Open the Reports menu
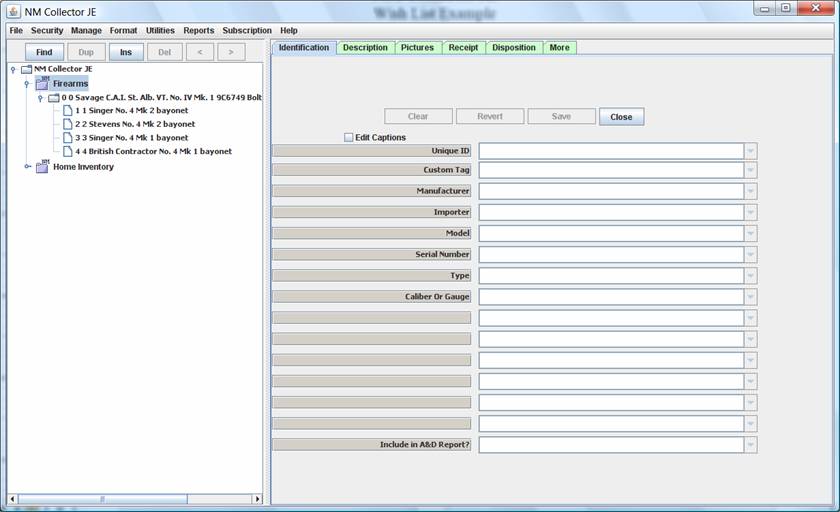 198,31
